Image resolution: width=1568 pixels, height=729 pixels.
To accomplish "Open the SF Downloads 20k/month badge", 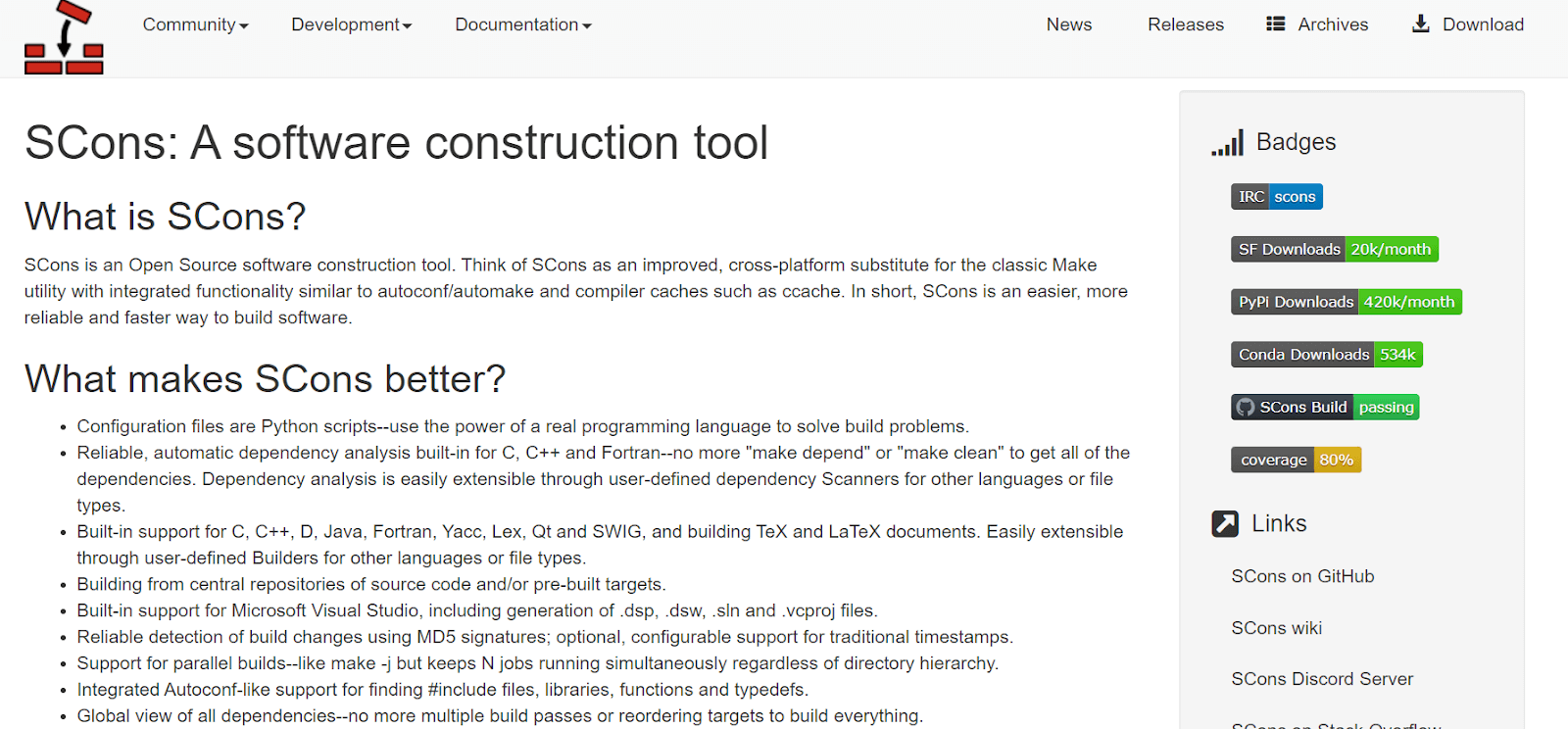I will pyautogui.click(x=1335, y=249).
